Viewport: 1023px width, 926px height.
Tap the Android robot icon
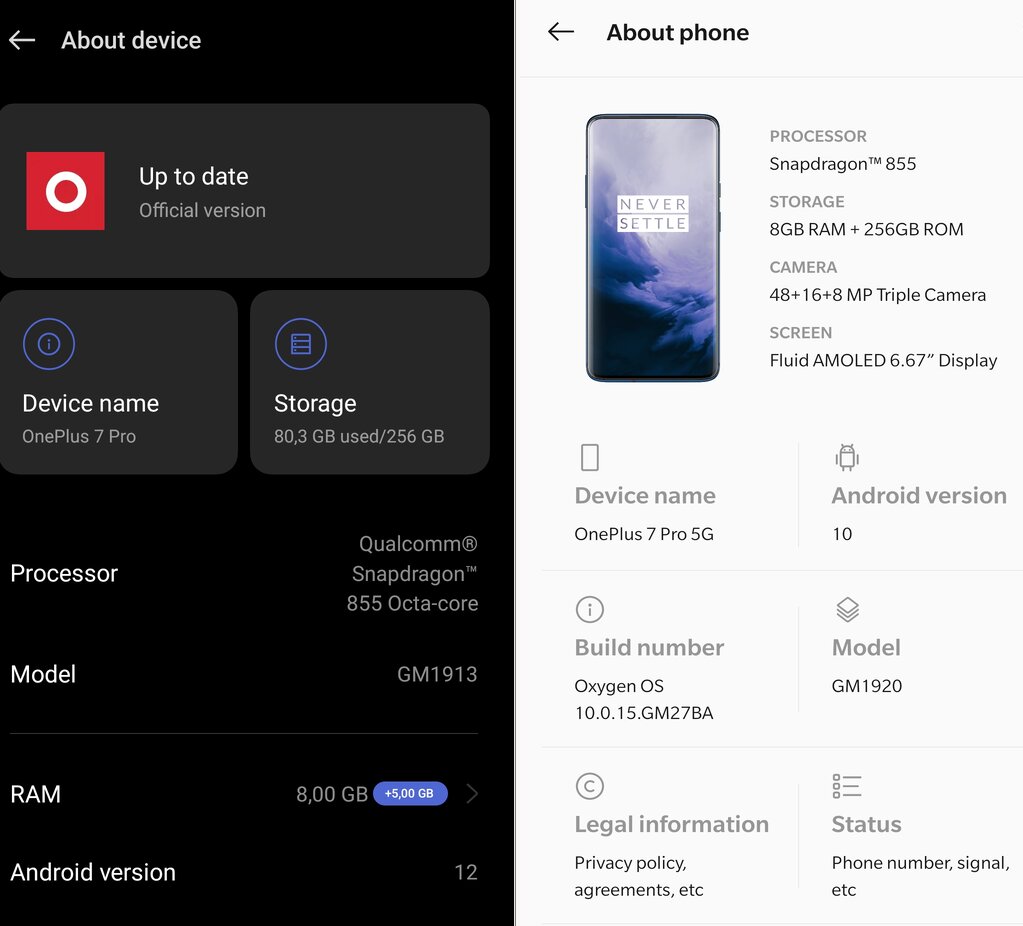coord(847,457)
